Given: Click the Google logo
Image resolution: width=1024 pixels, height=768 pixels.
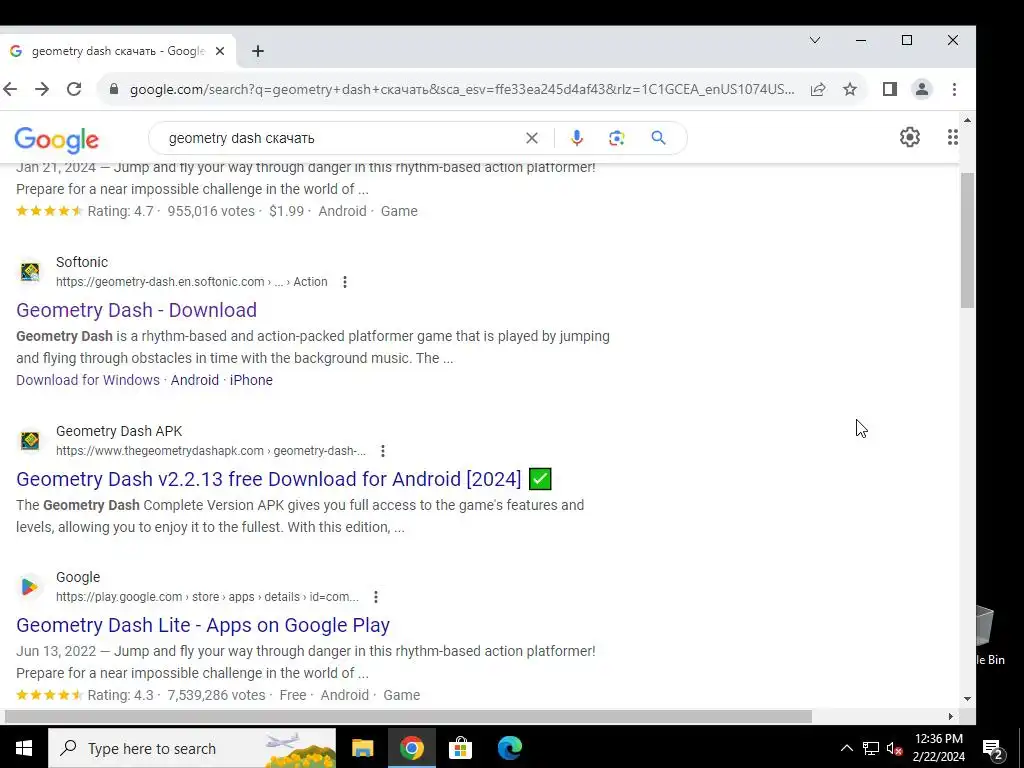Looking at the screenshot, I should pos(56,139).
